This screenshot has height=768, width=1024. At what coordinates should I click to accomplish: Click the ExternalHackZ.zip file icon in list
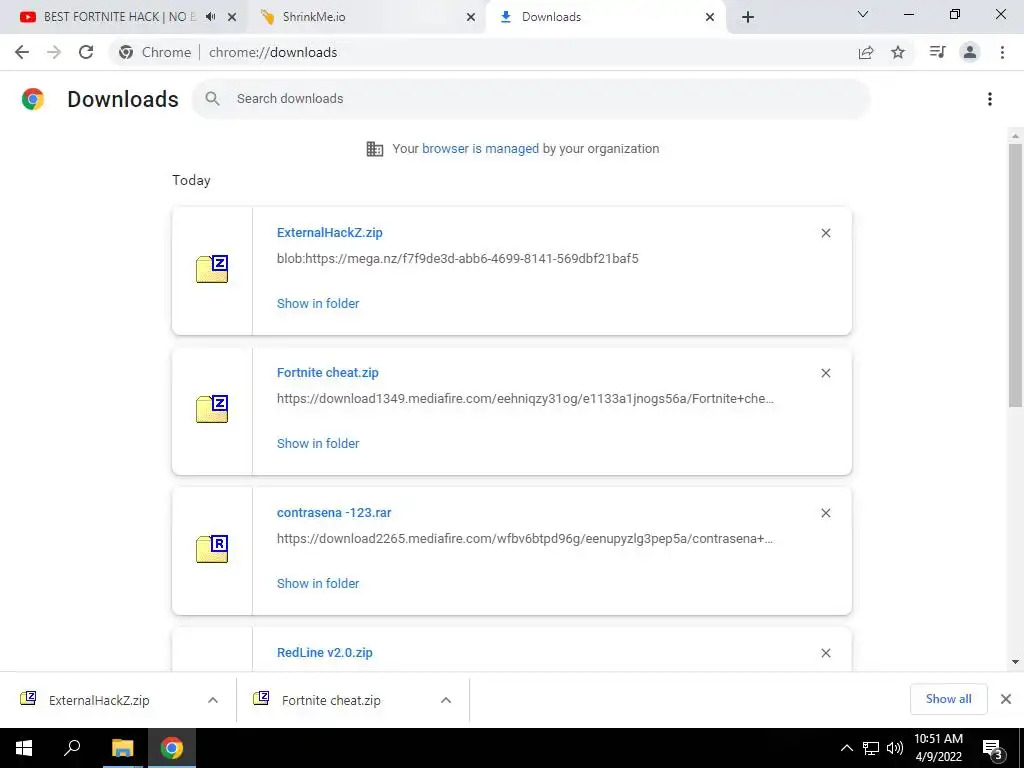pyautogui.click(x=212, y=269)
